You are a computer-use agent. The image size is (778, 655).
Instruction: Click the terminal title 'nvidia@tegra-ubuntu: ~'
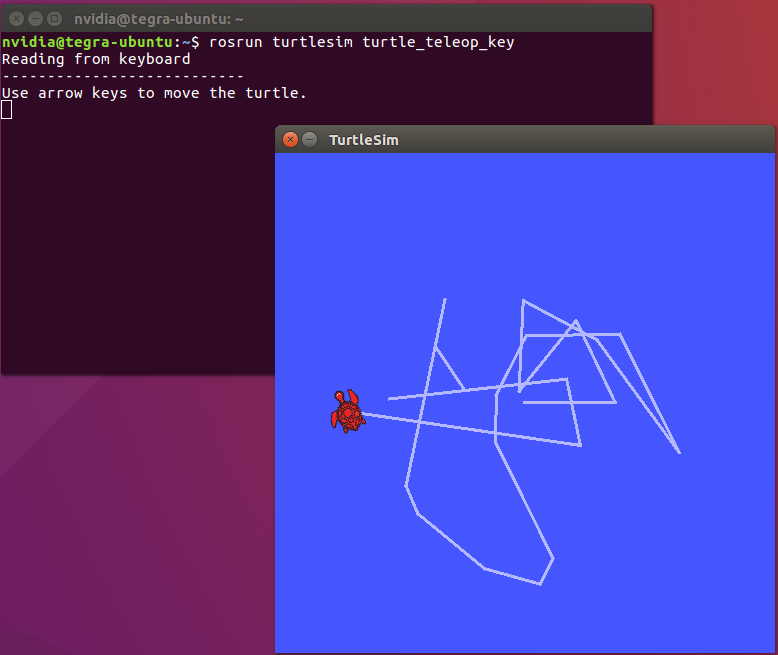tap(159, 19)
